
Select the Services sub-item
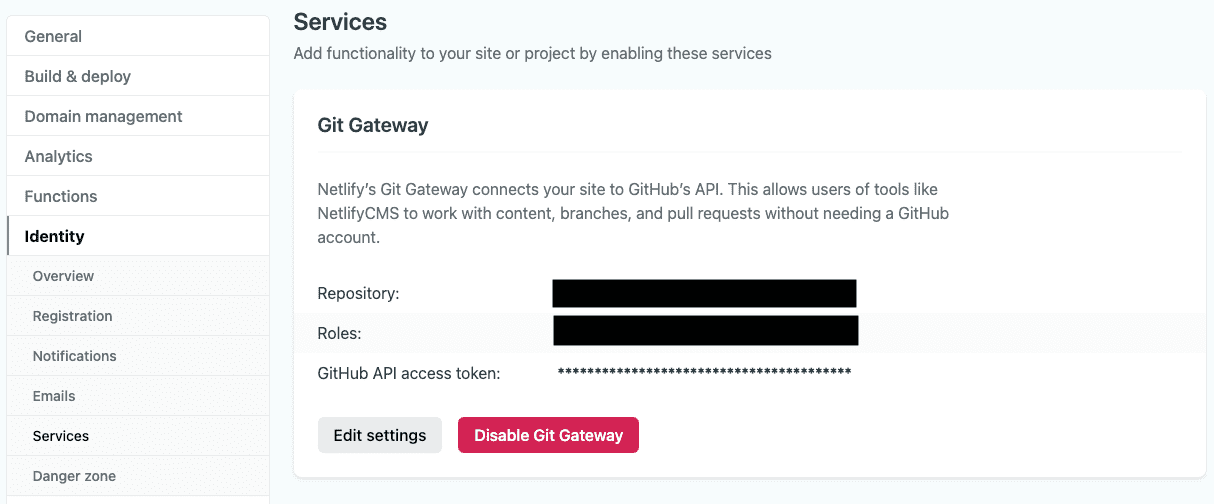pyautogui.click(x=61, y=436)
